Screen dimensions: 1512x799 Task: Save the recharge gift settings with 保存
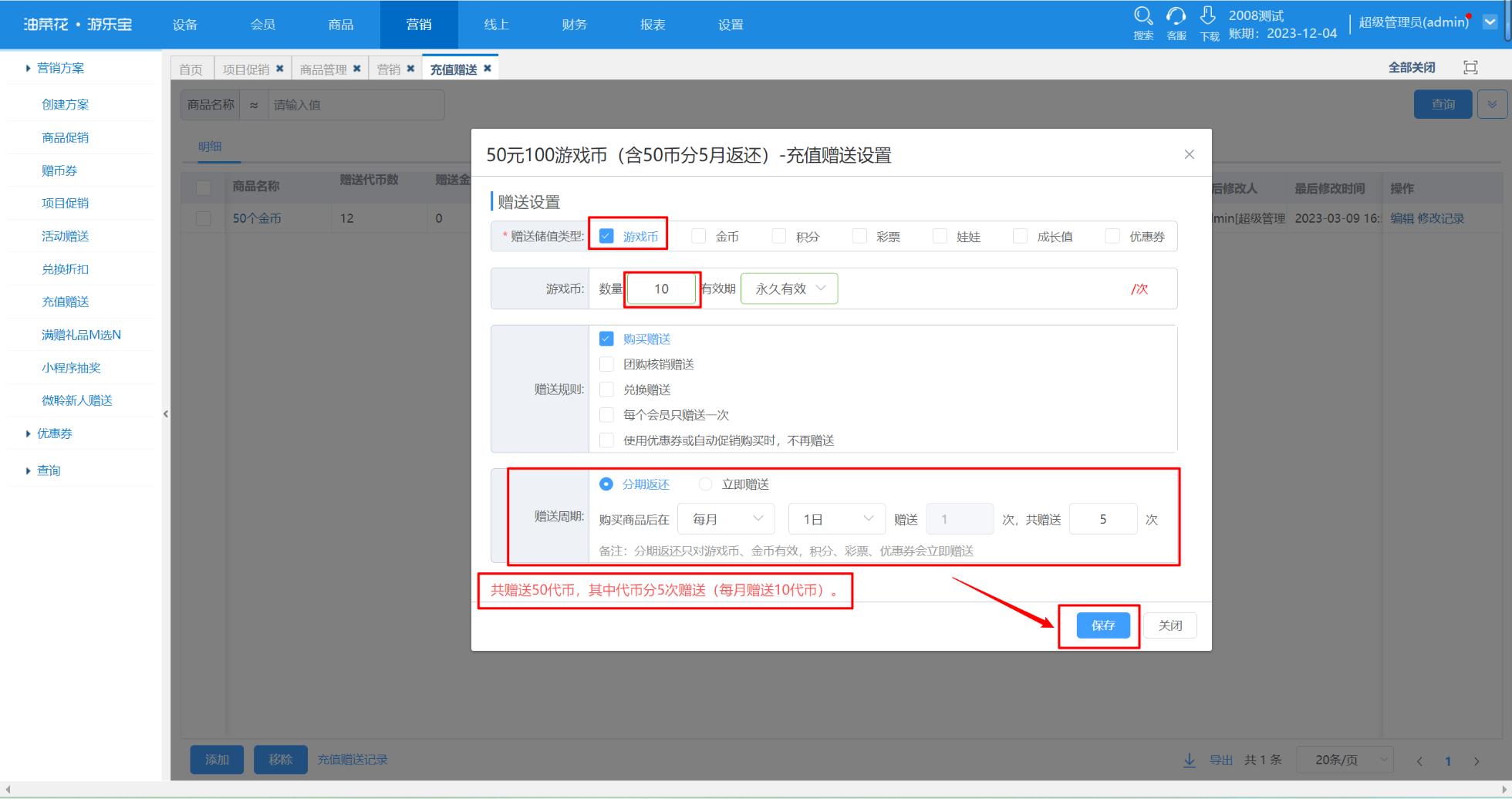click(x=1103, y=625)
